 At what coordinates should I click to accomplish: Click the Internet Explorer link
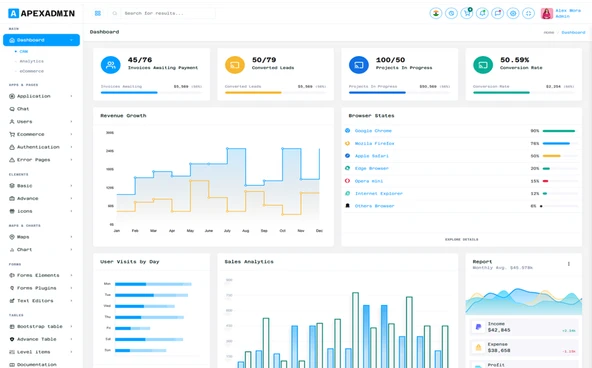[x=379, y=194]
